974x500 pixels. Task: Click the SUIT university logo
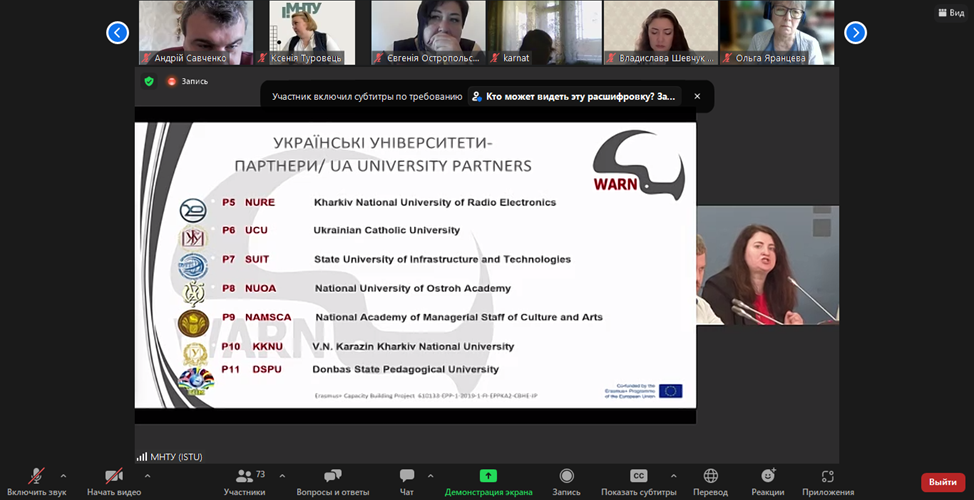pyautogui.click(x=193, y=266)
